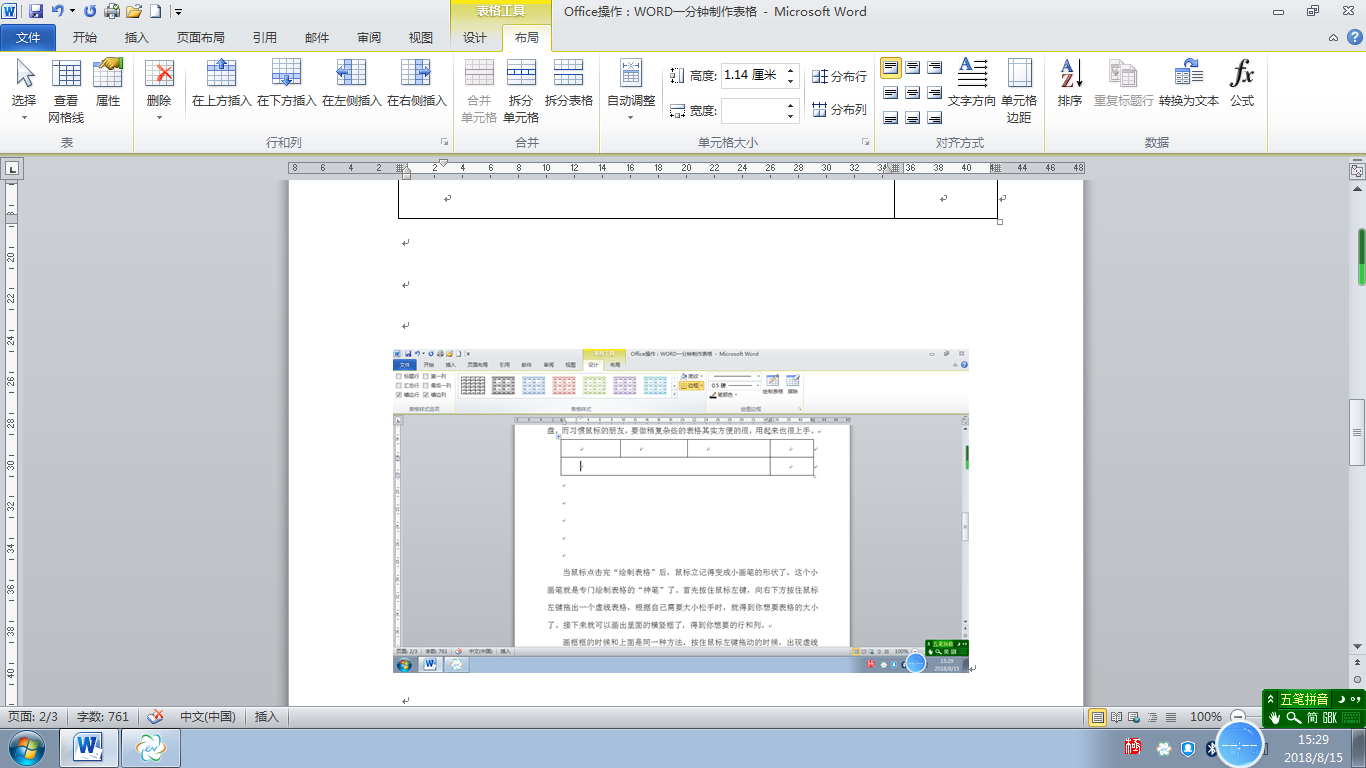Select align top left option
Image resolution: width=1366 pixels, height=768 pixels.
pyautogui.click(x=890, y=68)
